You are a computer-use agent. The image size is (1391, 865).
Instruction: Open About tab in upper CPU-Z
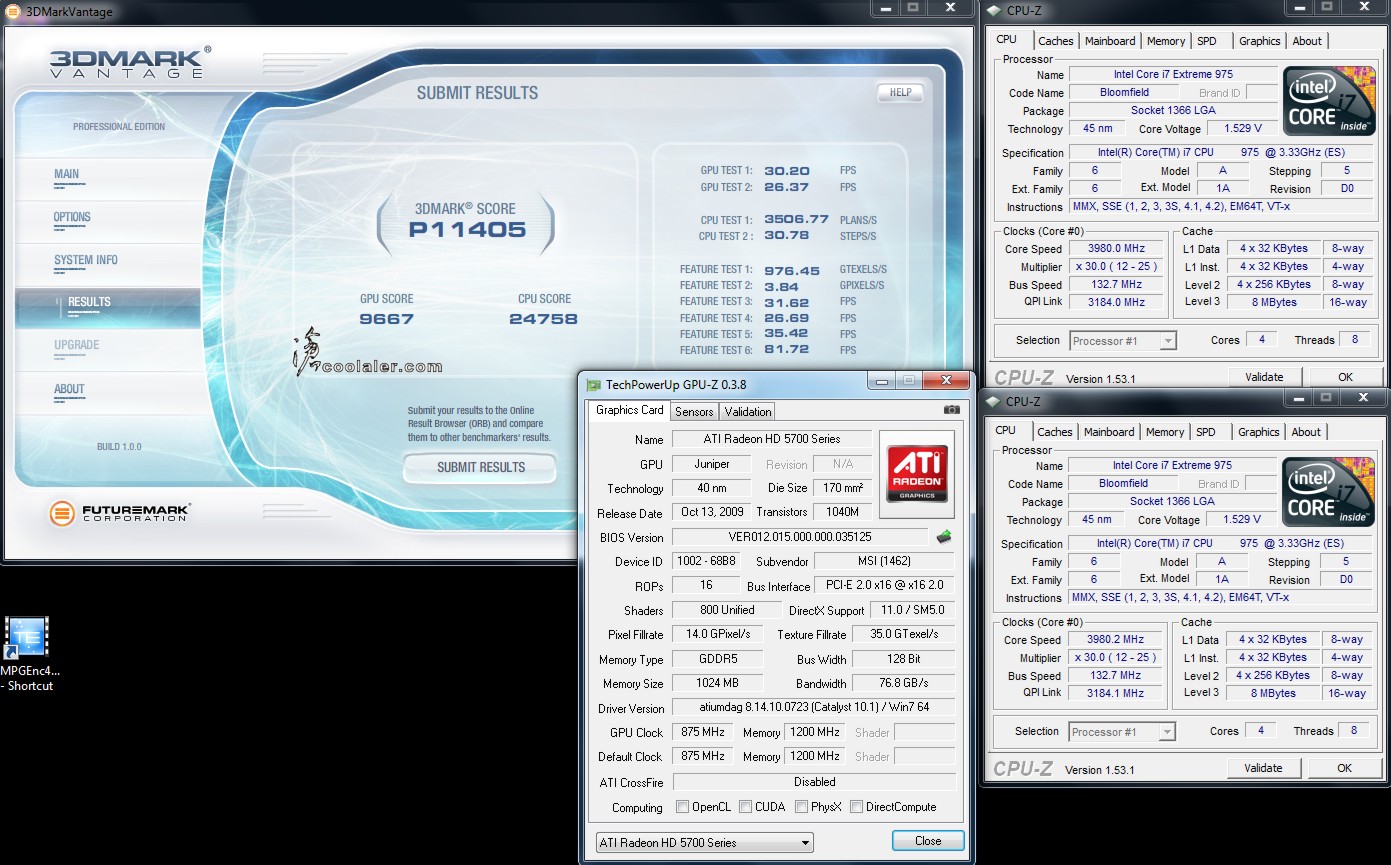(1307, 41)
